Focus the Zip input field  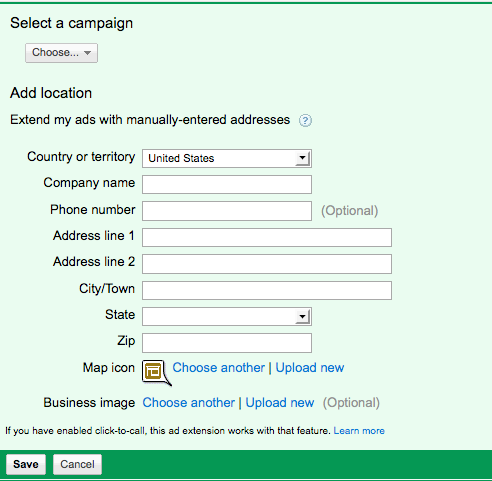pos(227,343)
